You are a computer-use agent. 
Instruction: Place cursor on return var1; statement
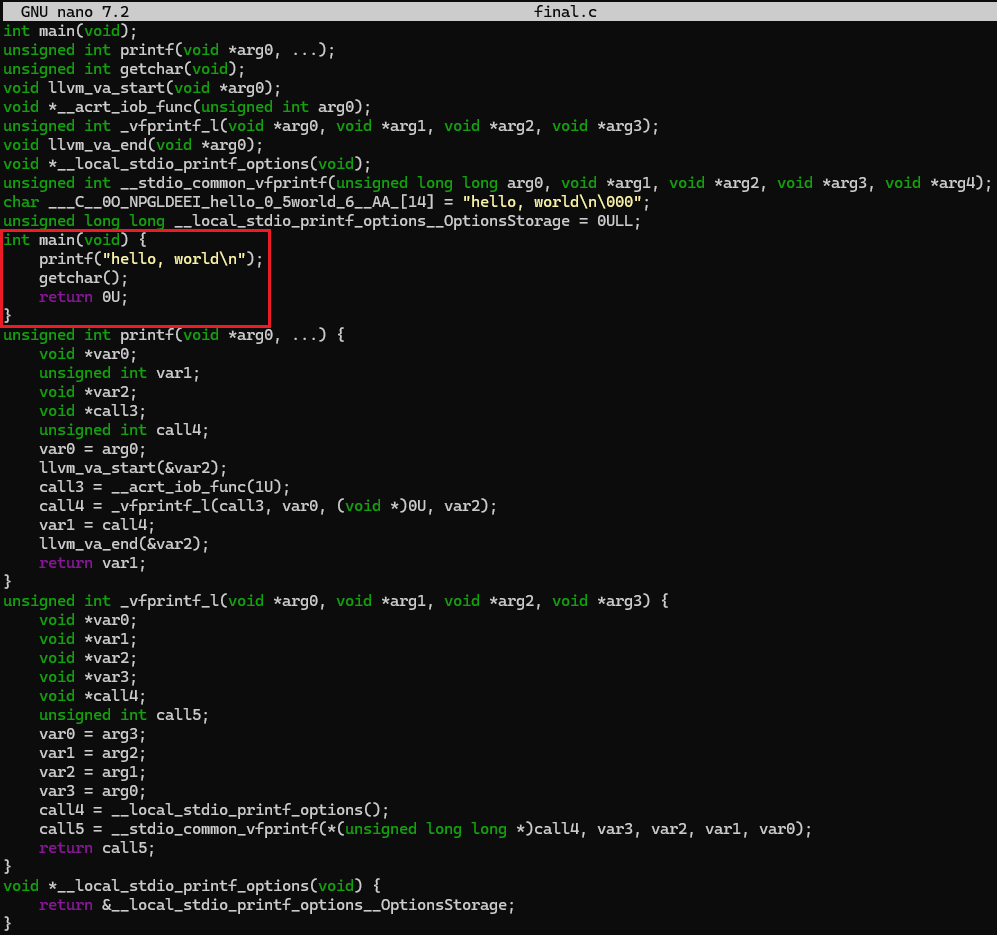[92, 563]
